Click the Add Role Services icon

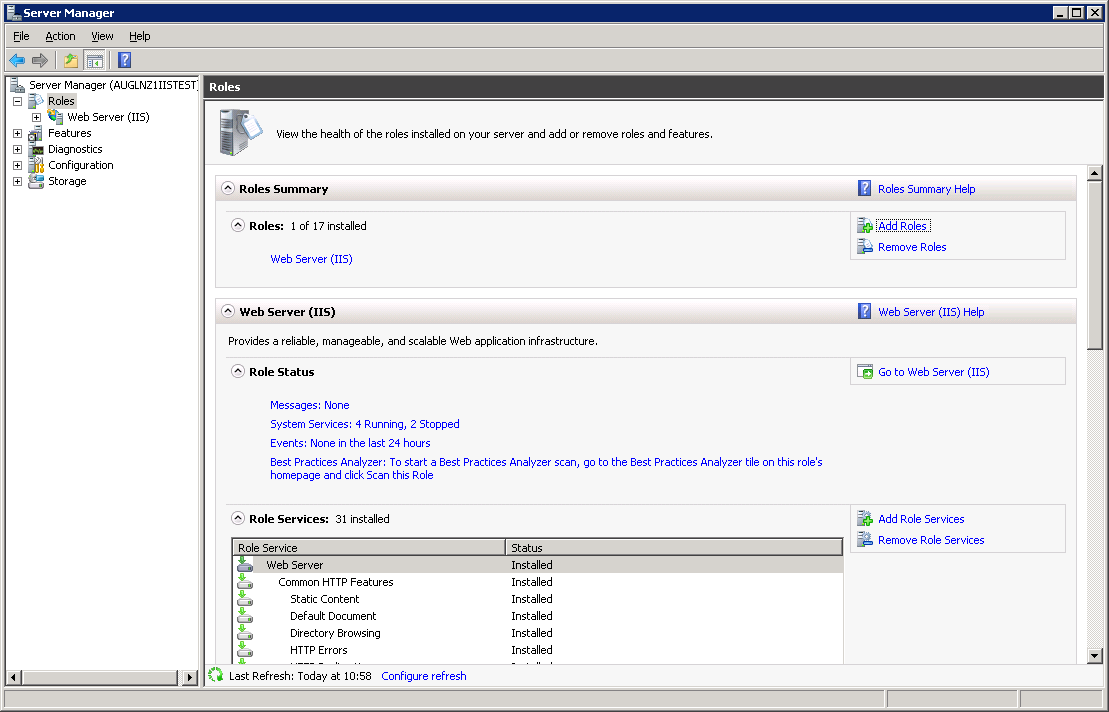(865, 519)
